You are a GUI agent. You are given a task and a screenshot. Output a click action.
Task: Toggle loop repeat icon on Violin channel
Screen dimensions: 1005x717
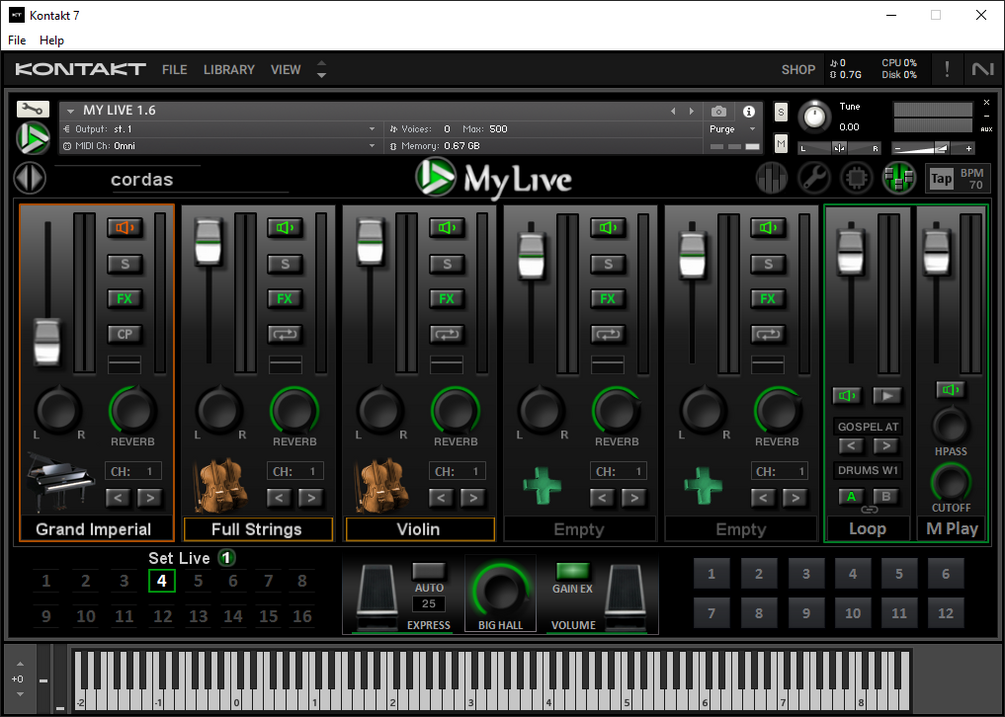447,334
